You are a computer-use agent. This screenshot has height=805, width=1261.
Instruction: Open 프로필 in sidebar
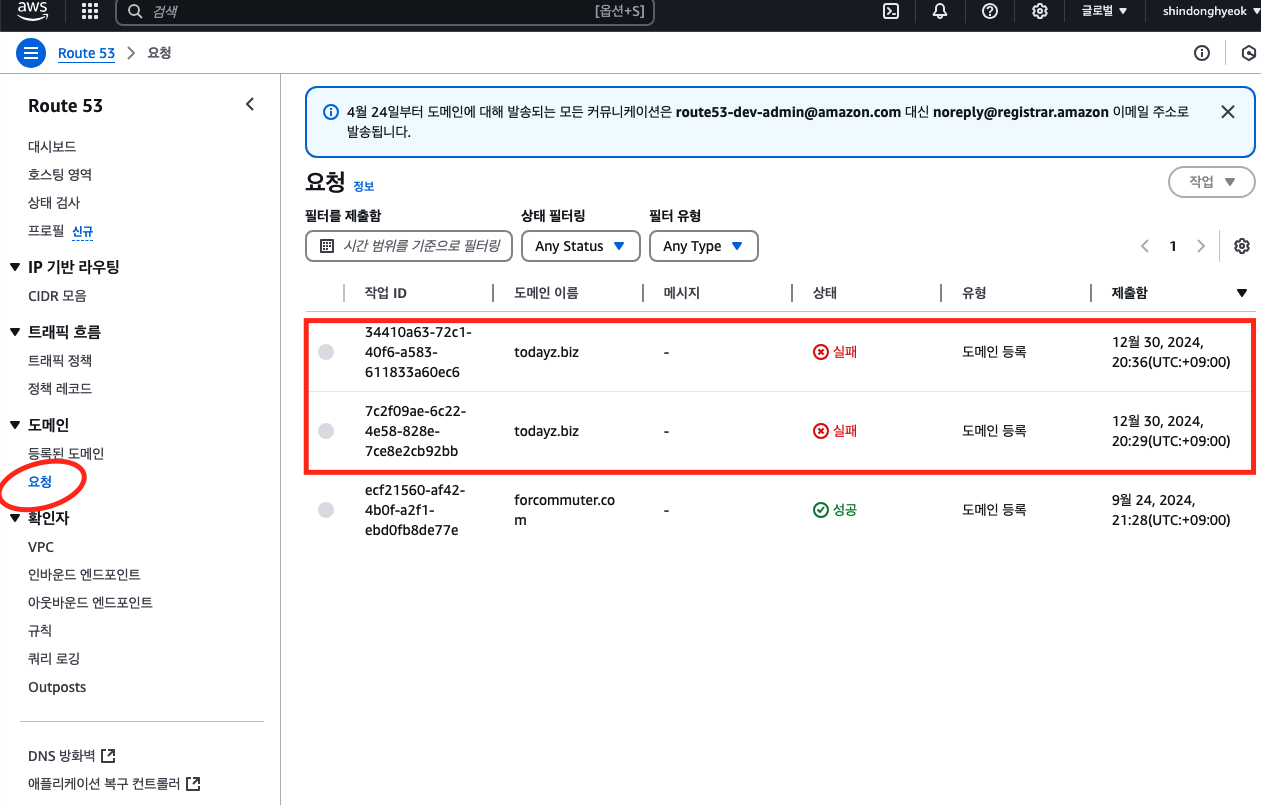coord(46,231)
